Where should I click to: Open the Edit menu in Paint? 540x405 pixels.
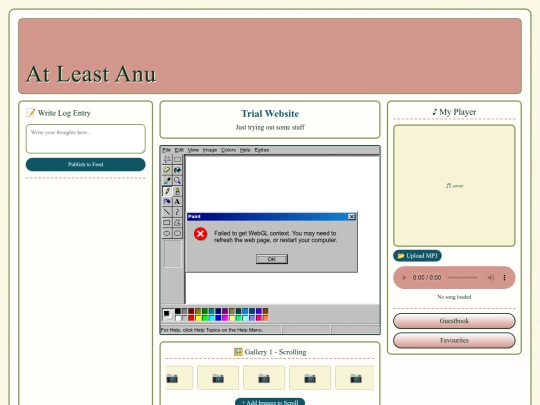179,150
